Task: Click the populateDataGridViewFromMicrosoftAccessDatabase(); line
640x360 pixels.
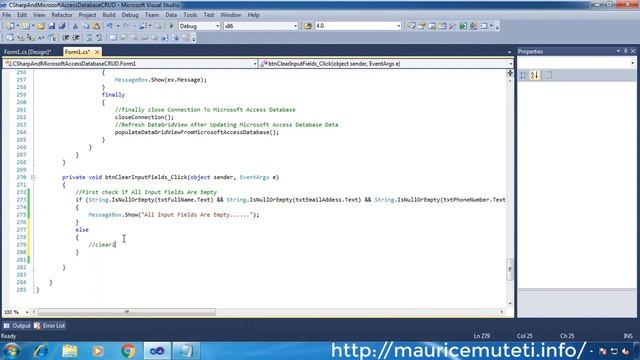Action: click(x=197, y=132)
